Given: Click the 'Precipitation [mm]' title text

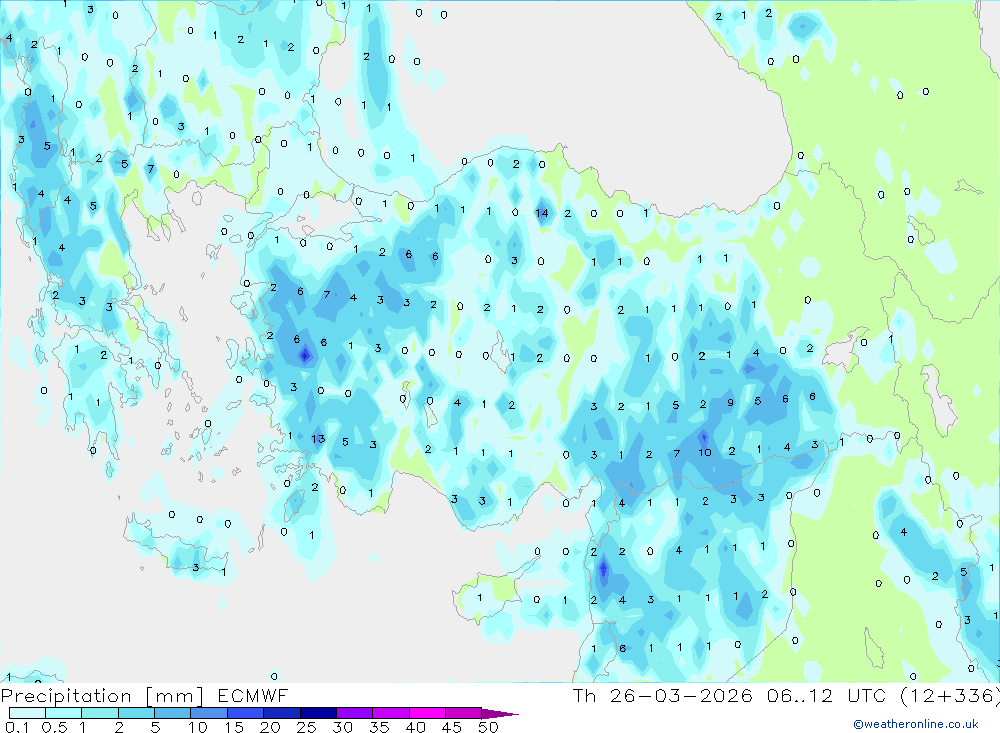Looking at the screenshot, I should coord(102,696).
